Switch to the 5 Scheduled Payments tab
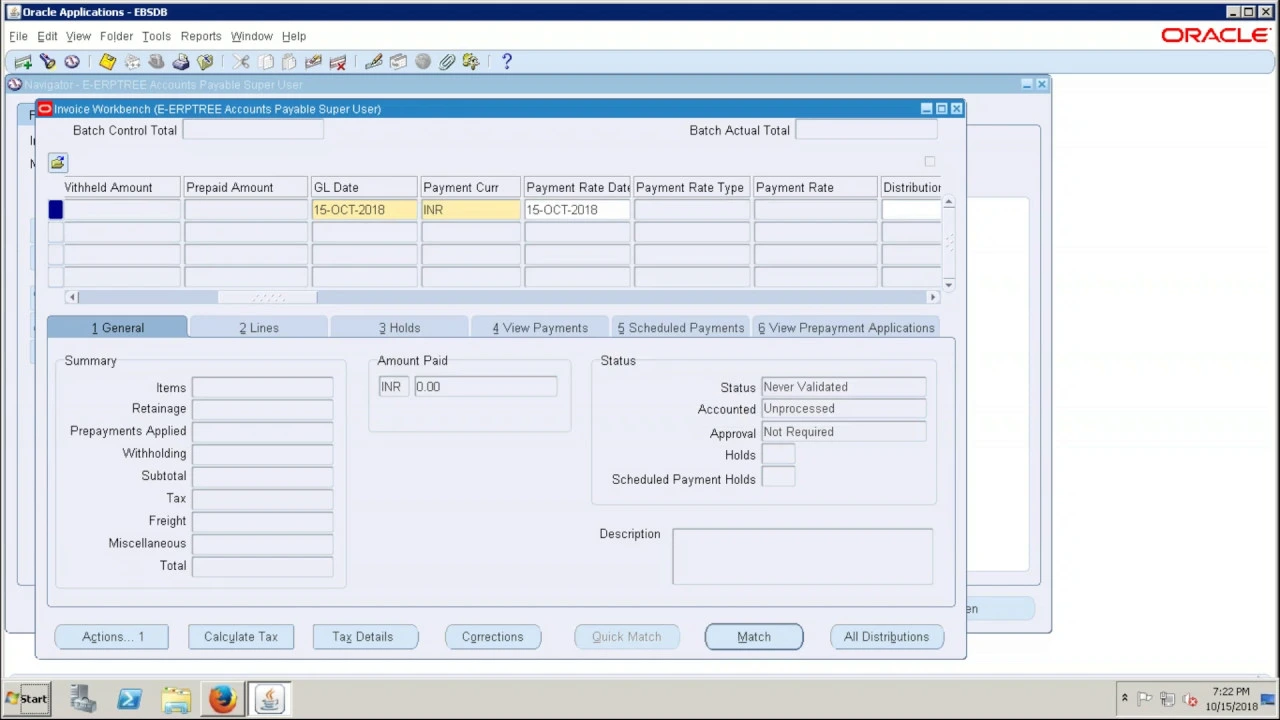Image resolution: width=1280 pixels, height=720 pixels. (x=681, y=328)
